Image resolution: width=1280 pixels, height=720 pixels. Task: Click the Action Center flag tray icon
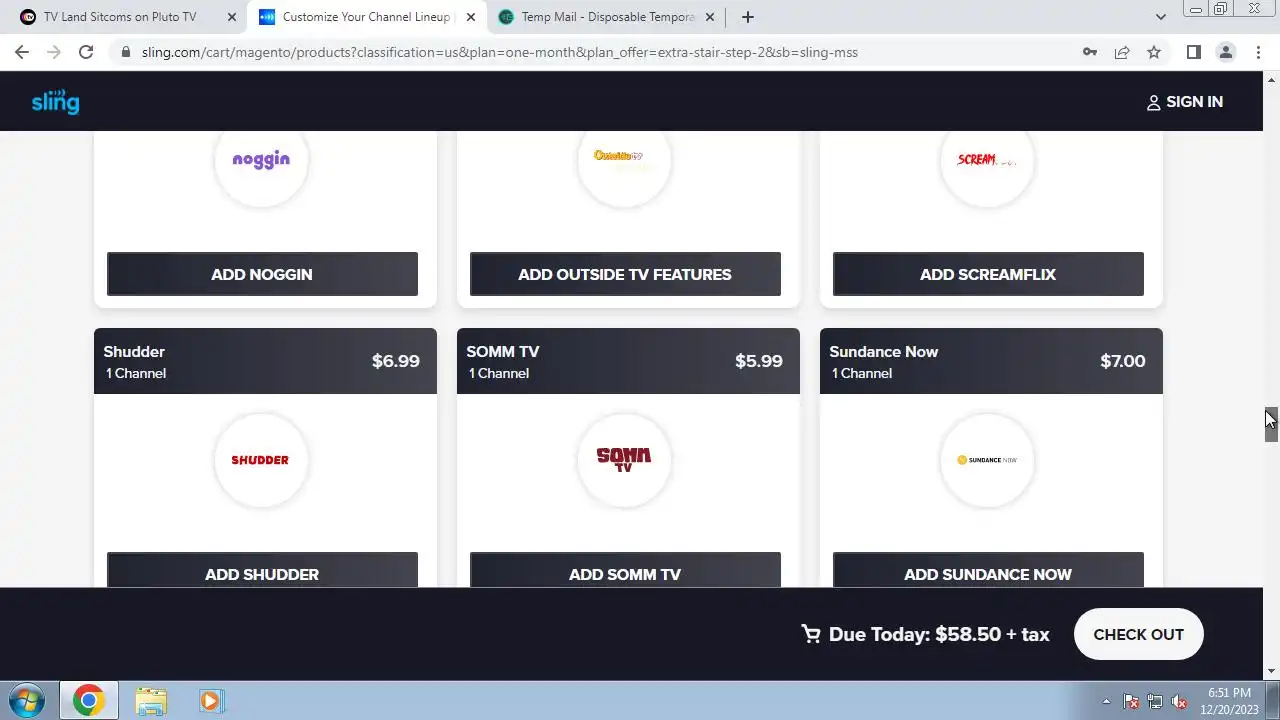1131,701
